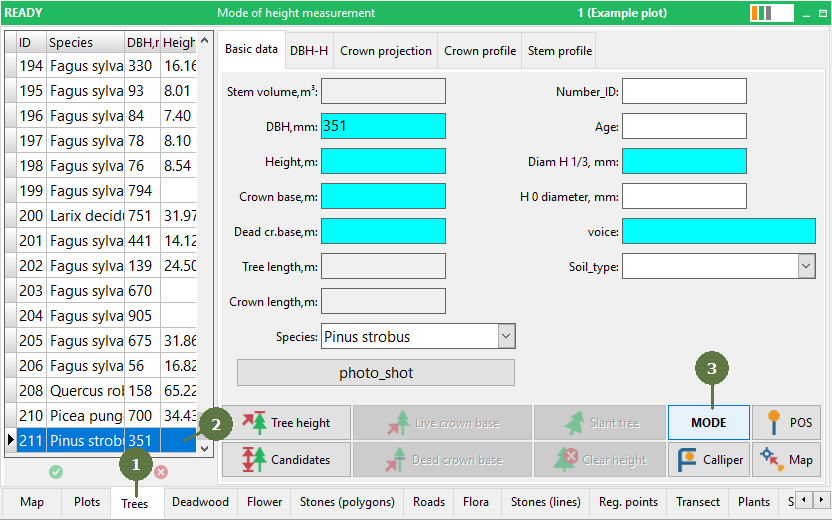832x520 pixels.
Task: Open the Candidates tool
Action: tap(287, 460)
